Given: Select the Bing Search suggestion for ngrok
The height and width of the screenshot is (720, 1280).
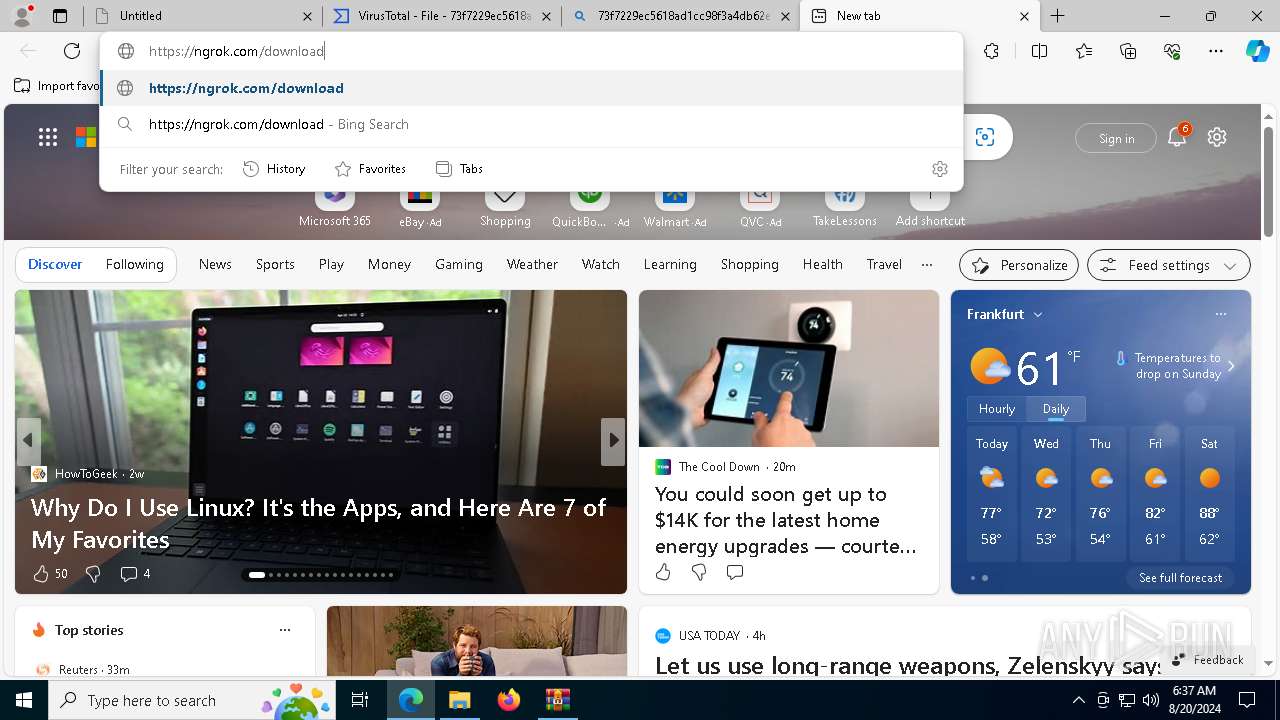Looking at the screenshot, I should point(531,124).
